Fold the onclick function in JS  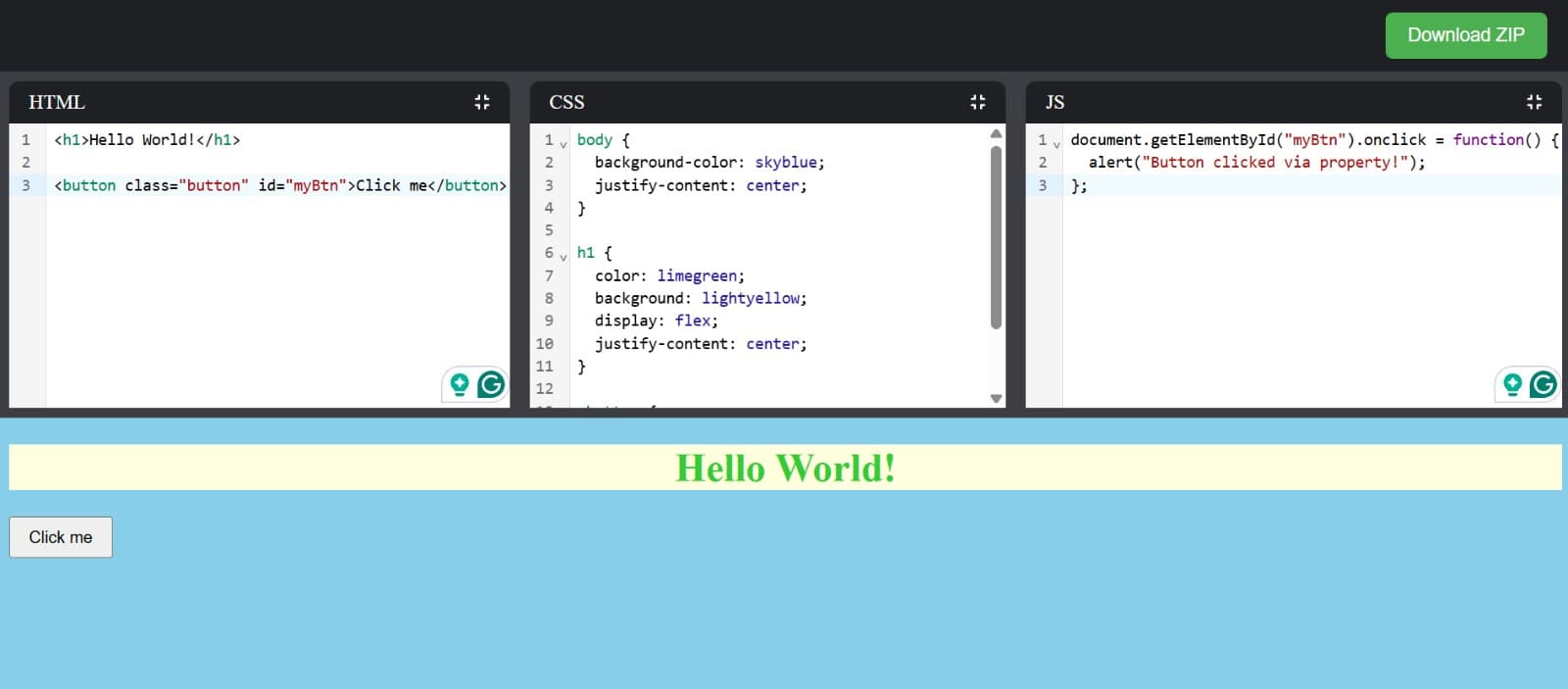(x=1056, y=143)
